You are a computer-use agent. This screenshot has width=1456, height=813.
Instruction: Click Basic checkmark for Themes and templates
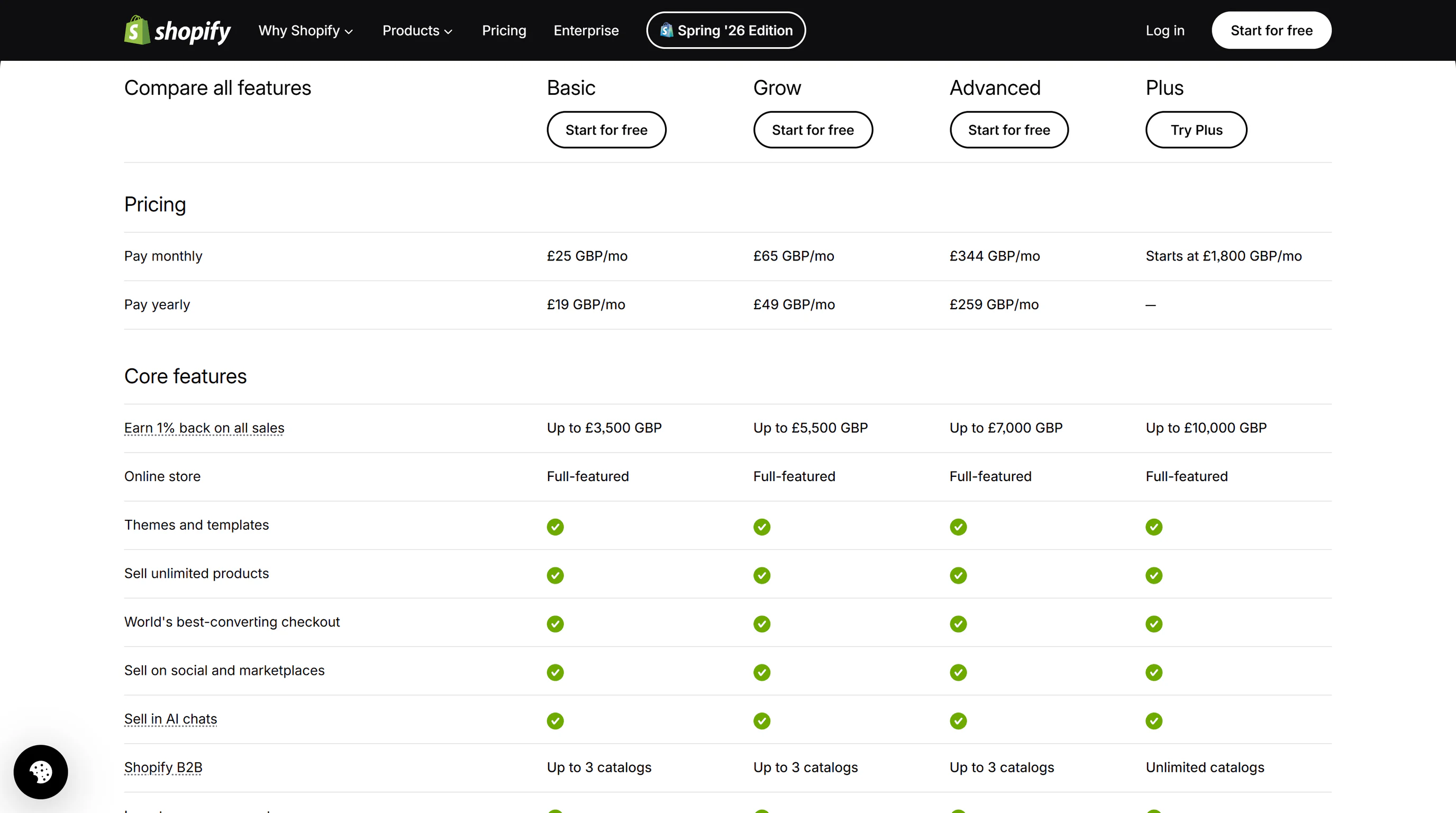click(x=555, y=527)
